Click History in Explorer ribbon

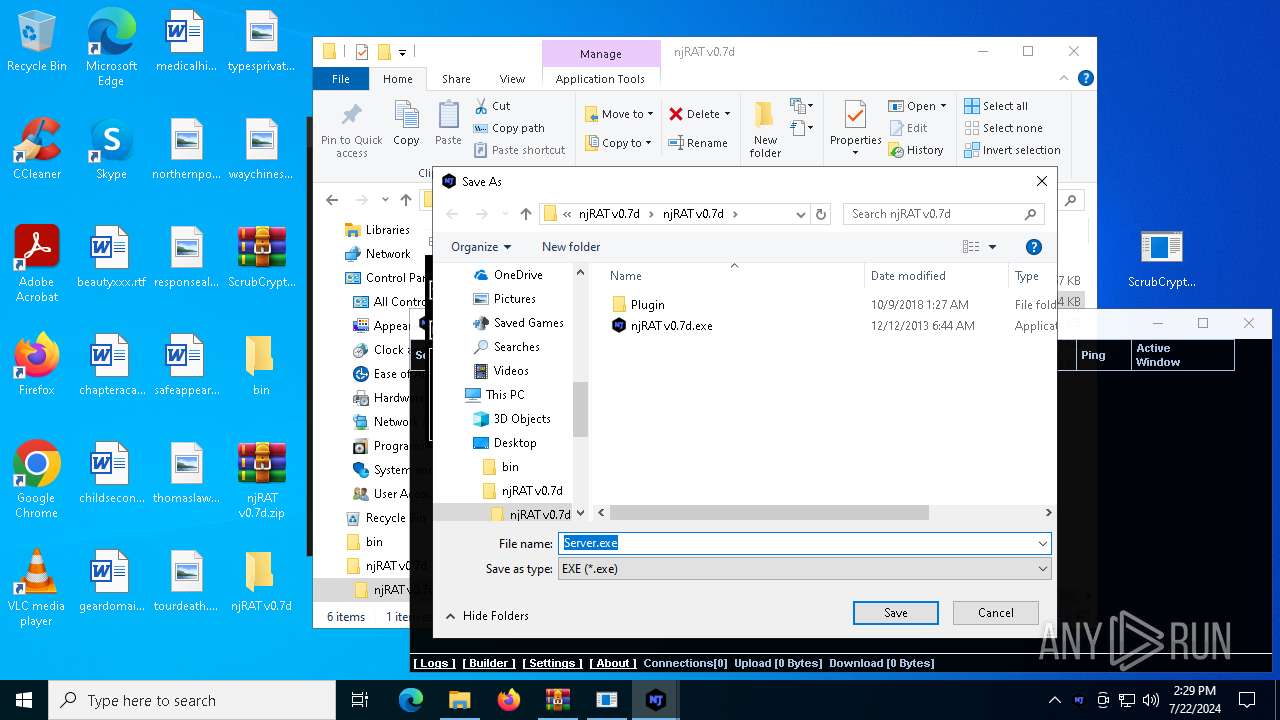(915, 150)
